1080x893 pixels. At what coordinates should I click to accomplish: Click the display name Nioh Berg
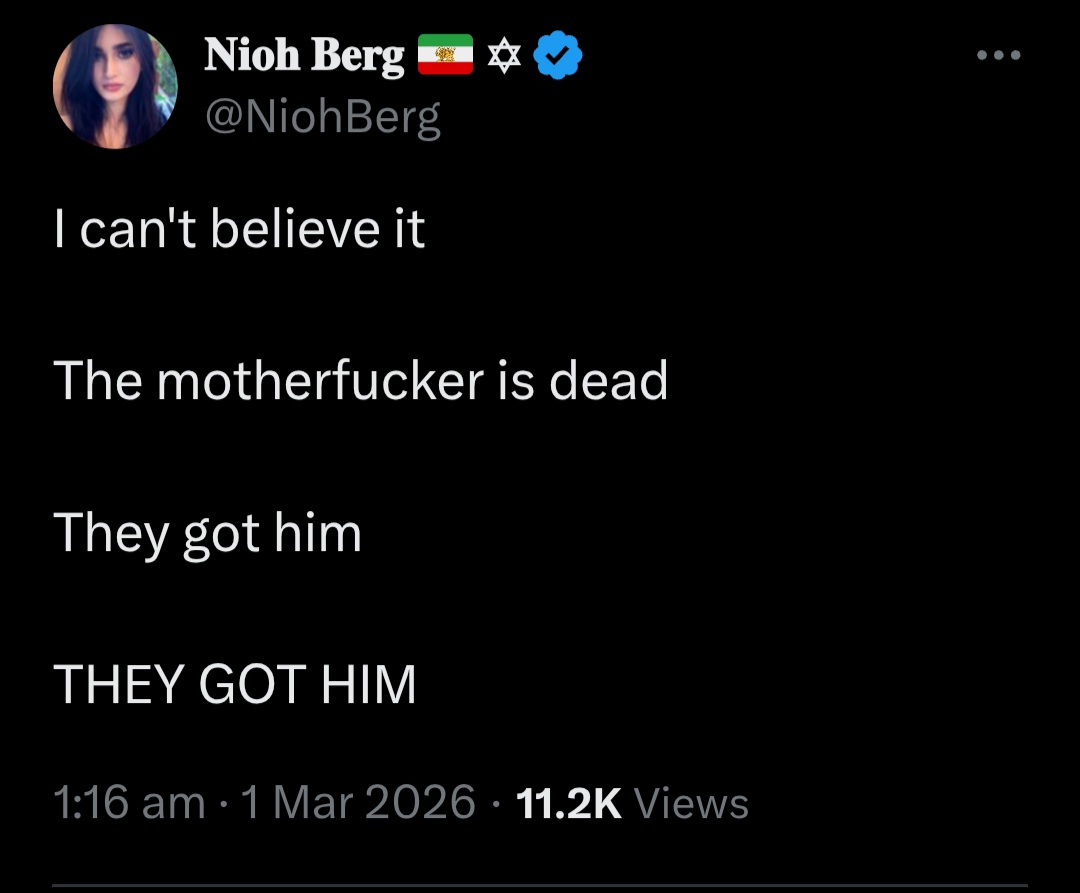[304, 56]
